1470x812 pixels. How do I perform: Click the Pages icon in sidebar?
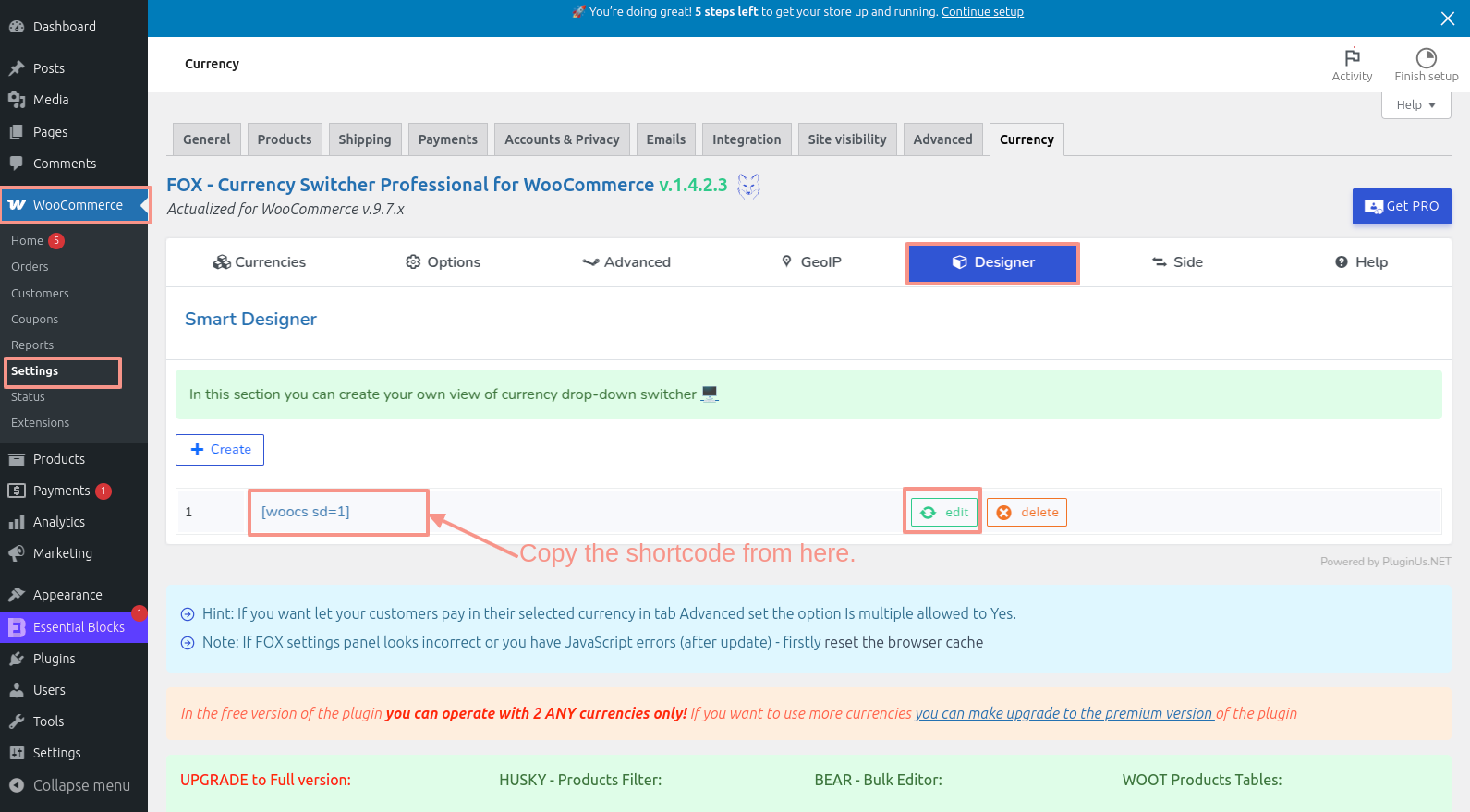[x=17, y=132]
